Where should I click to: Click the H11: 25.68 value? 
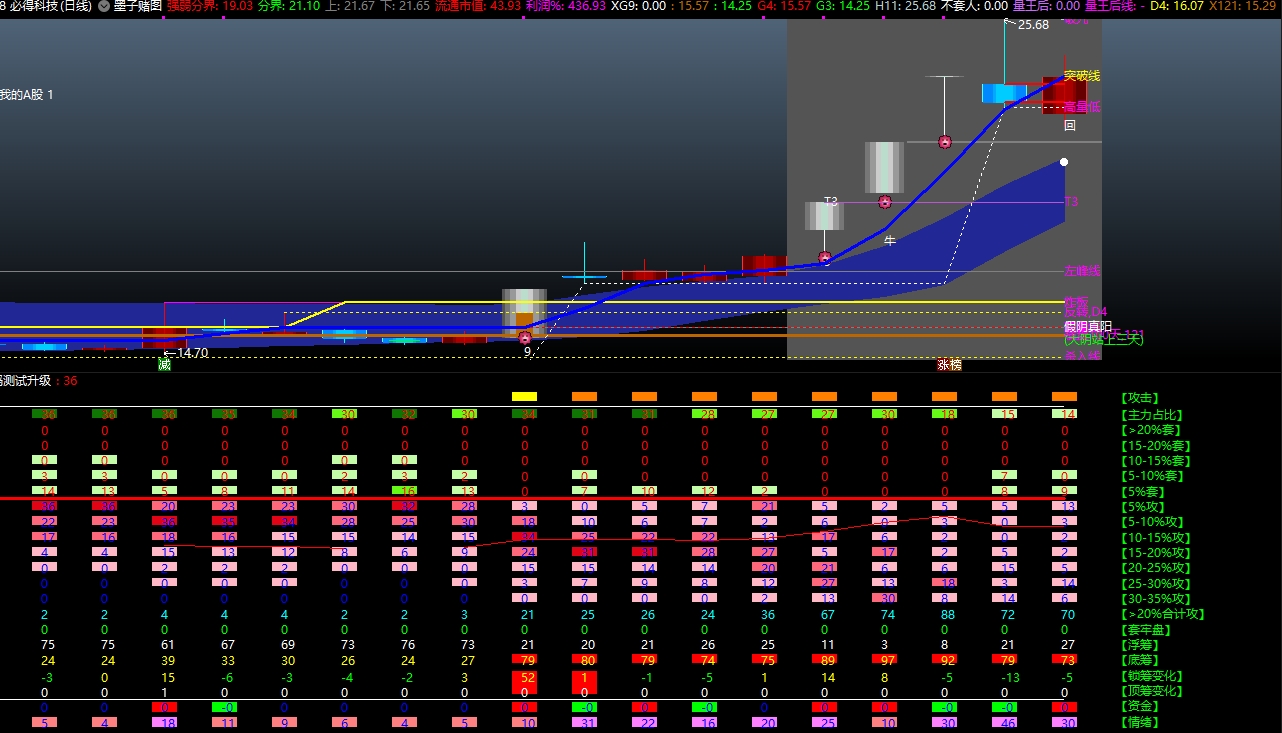click(x=905, y=6)
